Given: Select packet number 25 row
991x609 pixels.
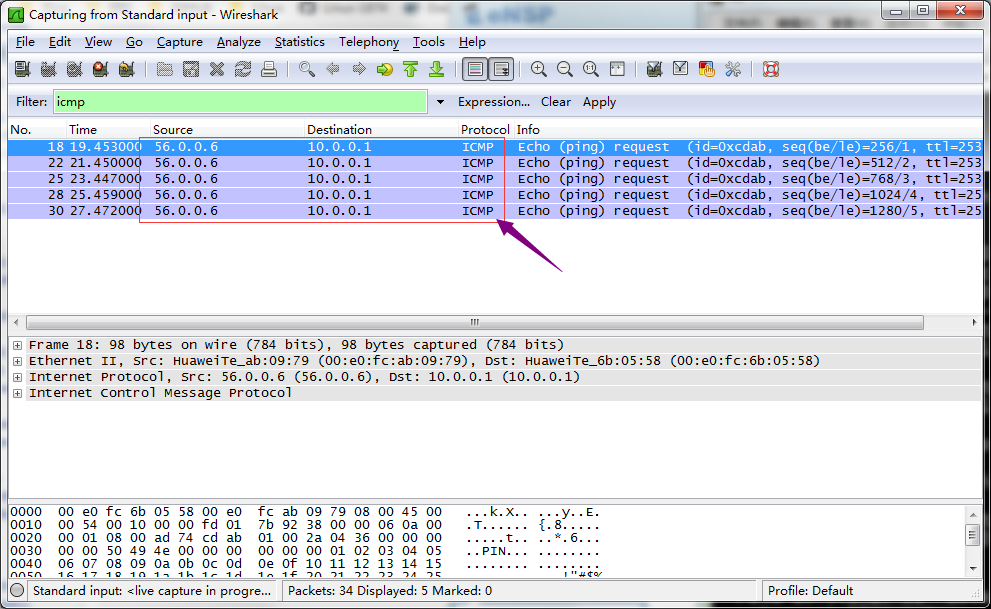Looking at the screenshot, I should [495, 179].
